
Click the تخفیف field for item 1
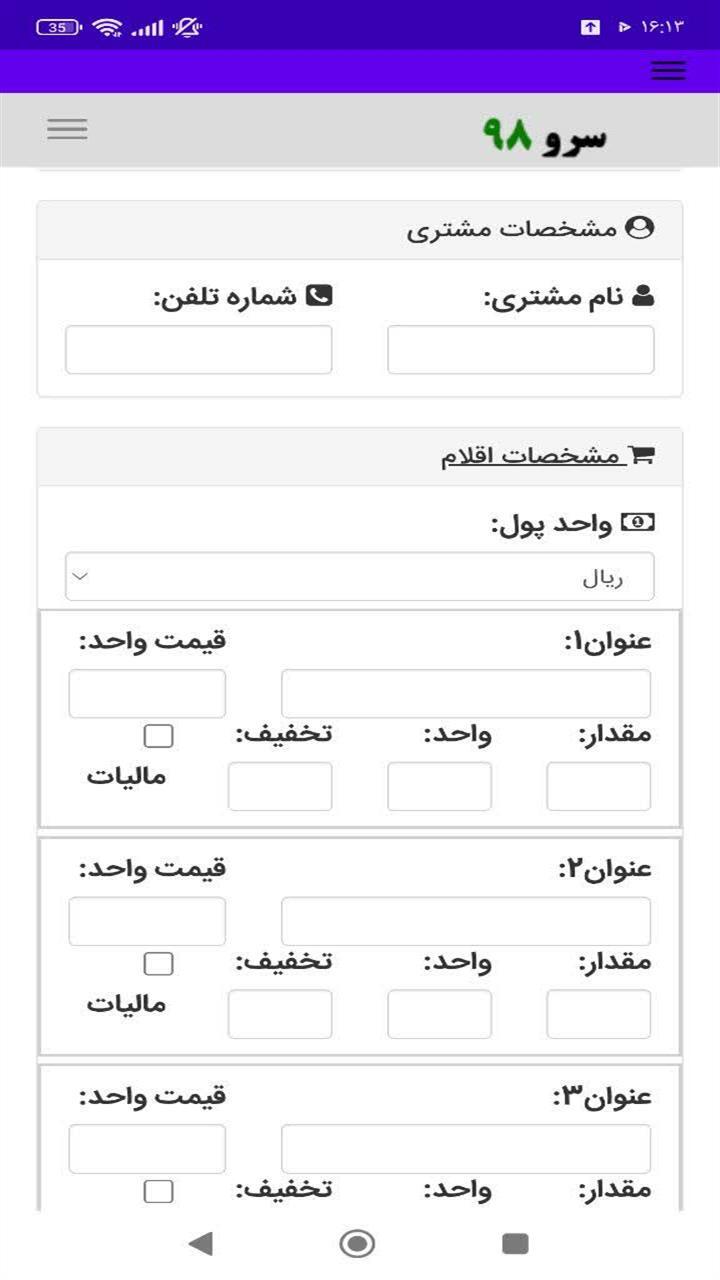pyautogui.click(x=280, y=786)
